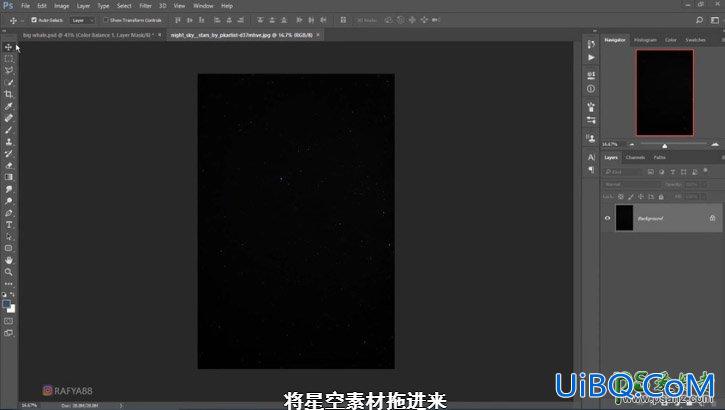Select the History Brush tool

(x=8, y=153)
